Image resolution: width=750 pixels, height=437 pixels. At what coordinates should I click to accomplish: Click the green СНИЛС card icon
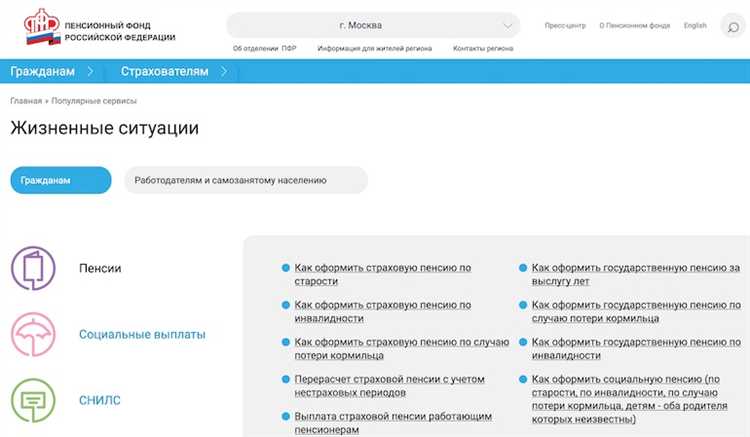(x=33, y=400)
